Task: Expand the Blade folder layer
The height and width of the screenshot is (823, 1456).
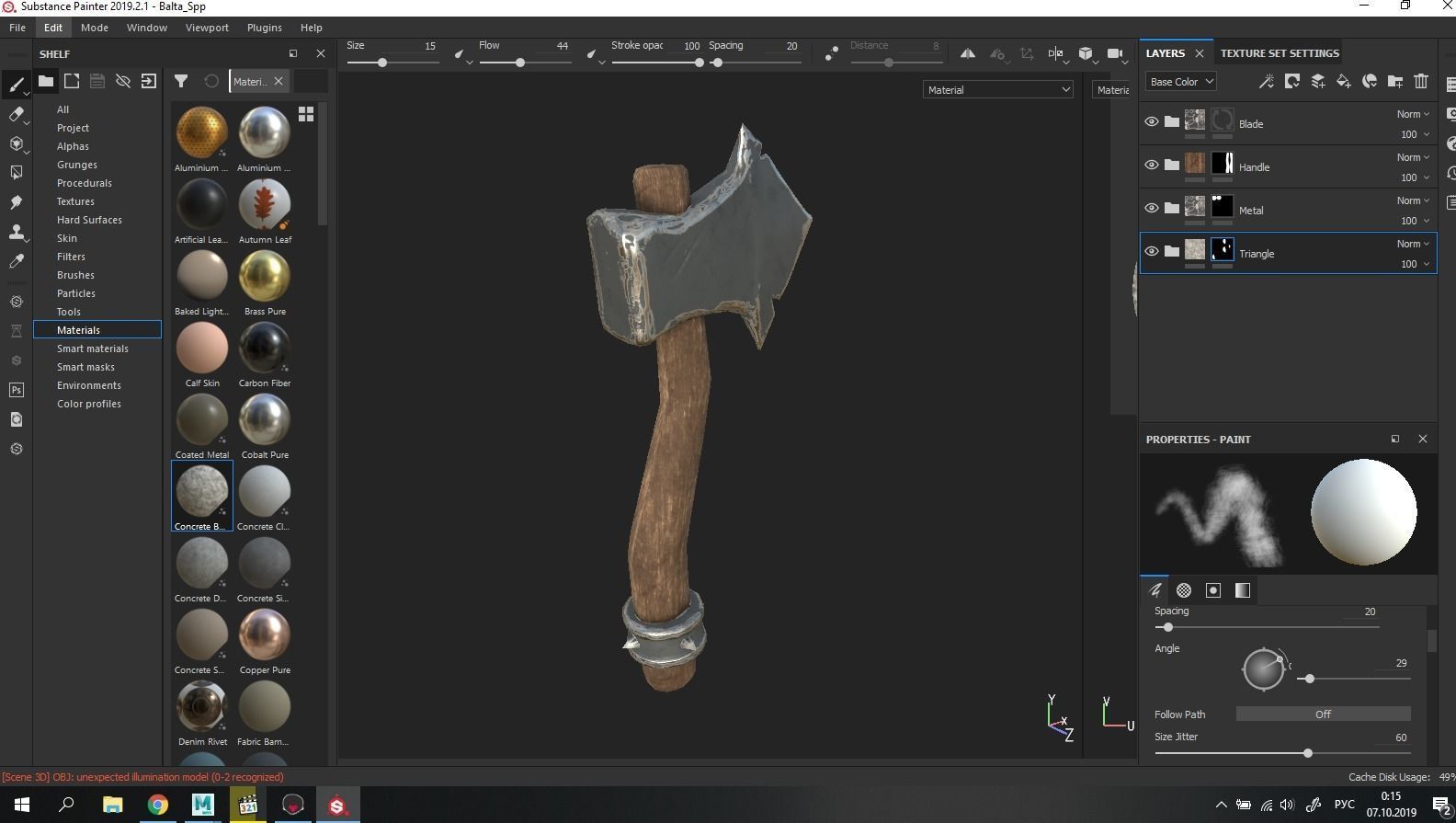Action: [1171, 121]
